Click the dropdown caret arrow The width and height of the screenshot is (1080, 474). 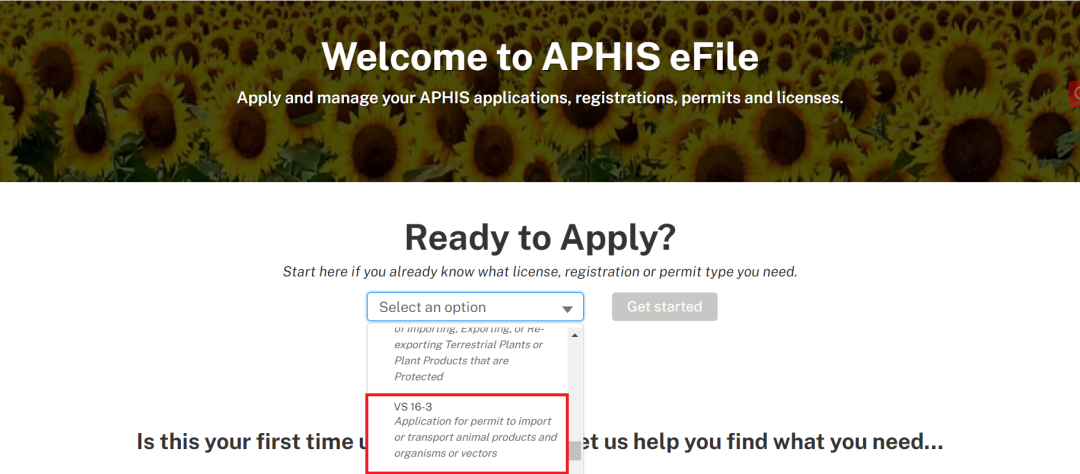tap(567, 309)
